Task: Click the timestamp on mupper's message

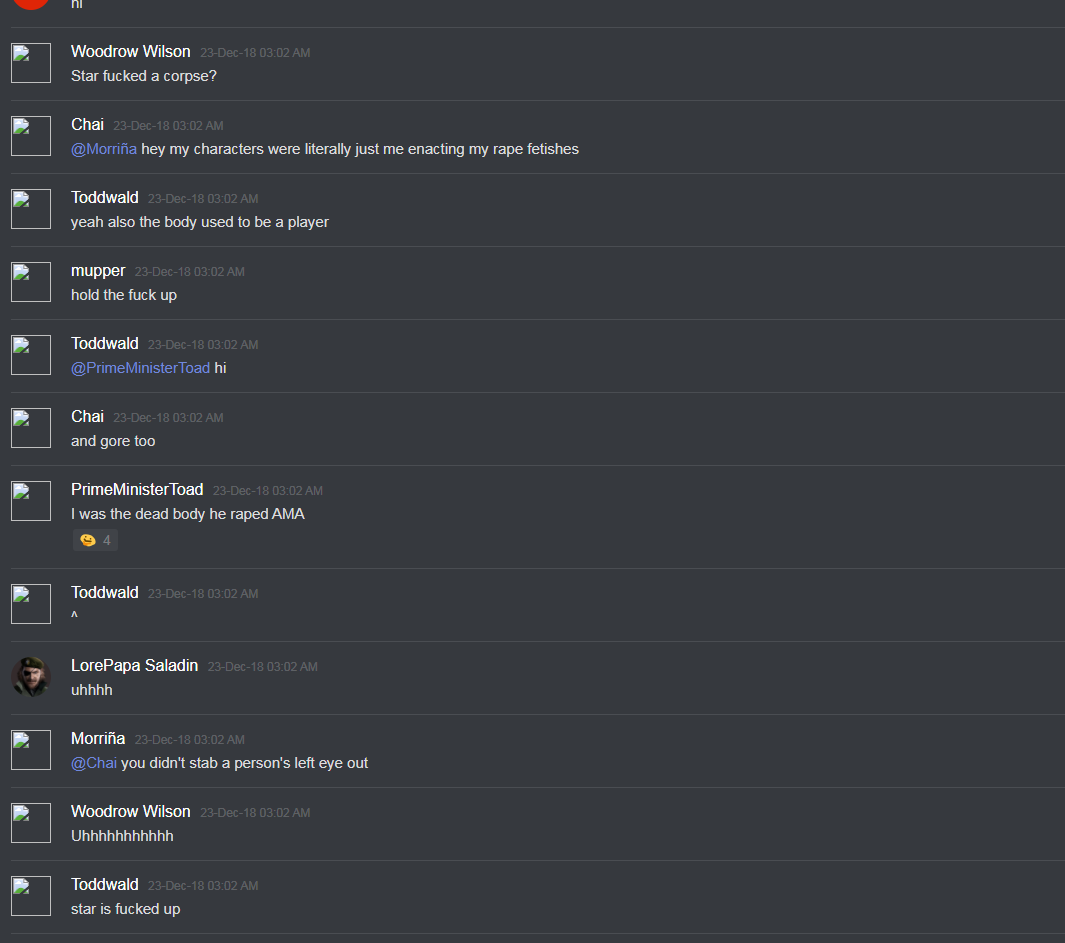Action: pos(189,272)
